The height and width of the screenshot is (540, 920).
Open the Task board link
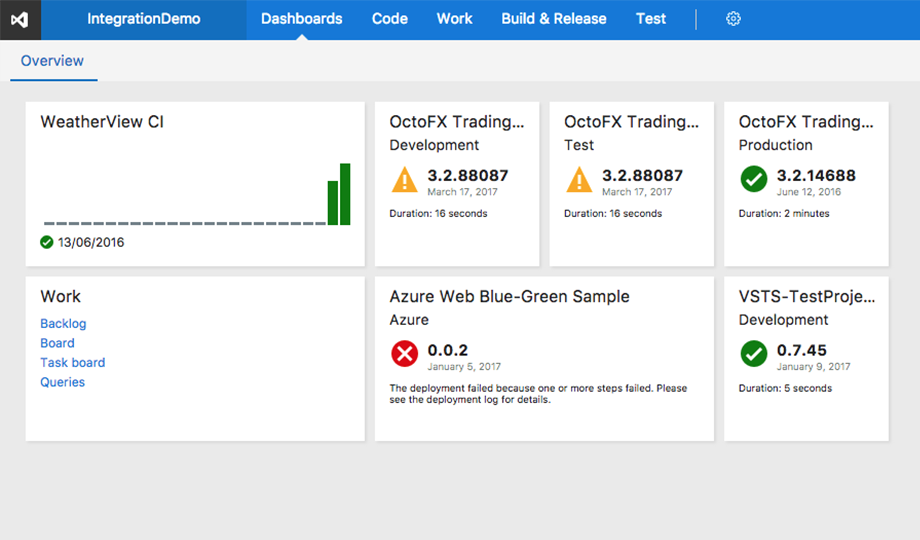tap(73, 362)
